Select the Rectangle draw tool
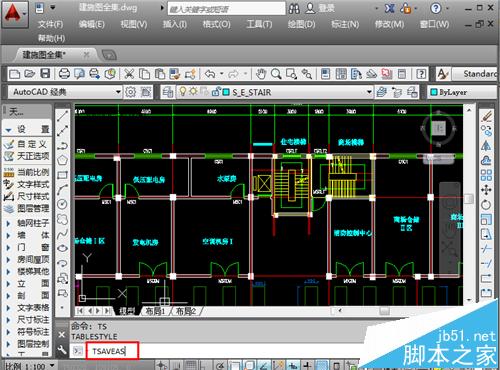Viewport: 500px width, 370px height. coord(62,175)
